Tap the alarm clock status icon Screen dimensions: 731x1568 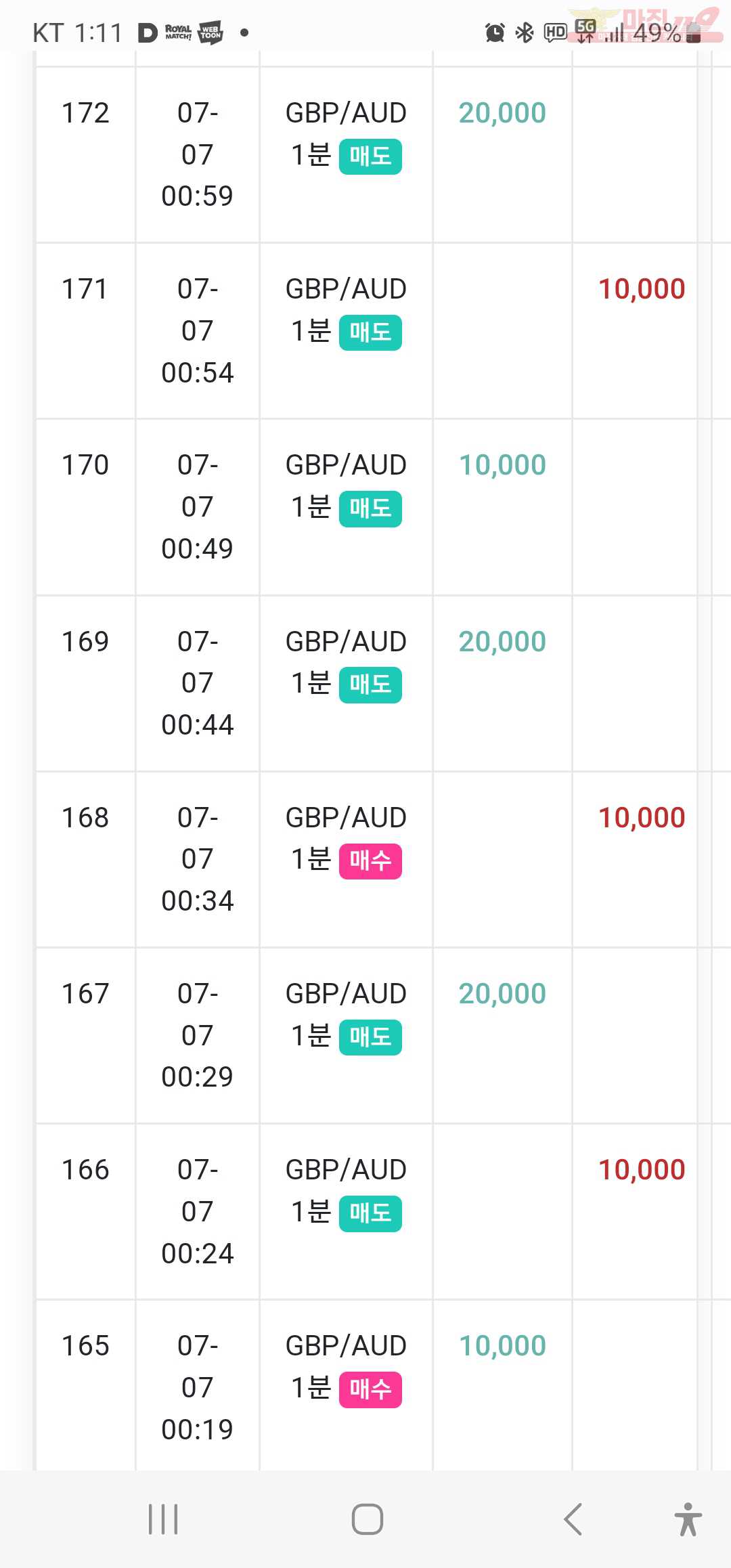pos(495,32)
